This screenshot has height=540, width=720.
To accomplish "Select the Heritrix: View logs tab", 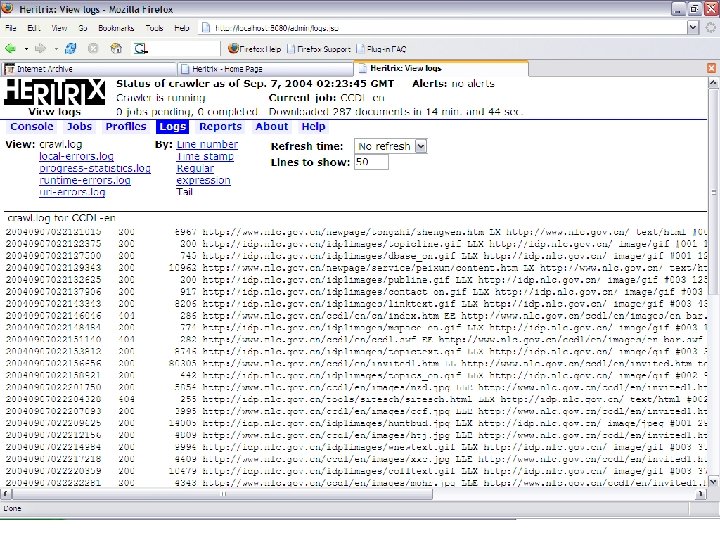I will pos(441,68).
